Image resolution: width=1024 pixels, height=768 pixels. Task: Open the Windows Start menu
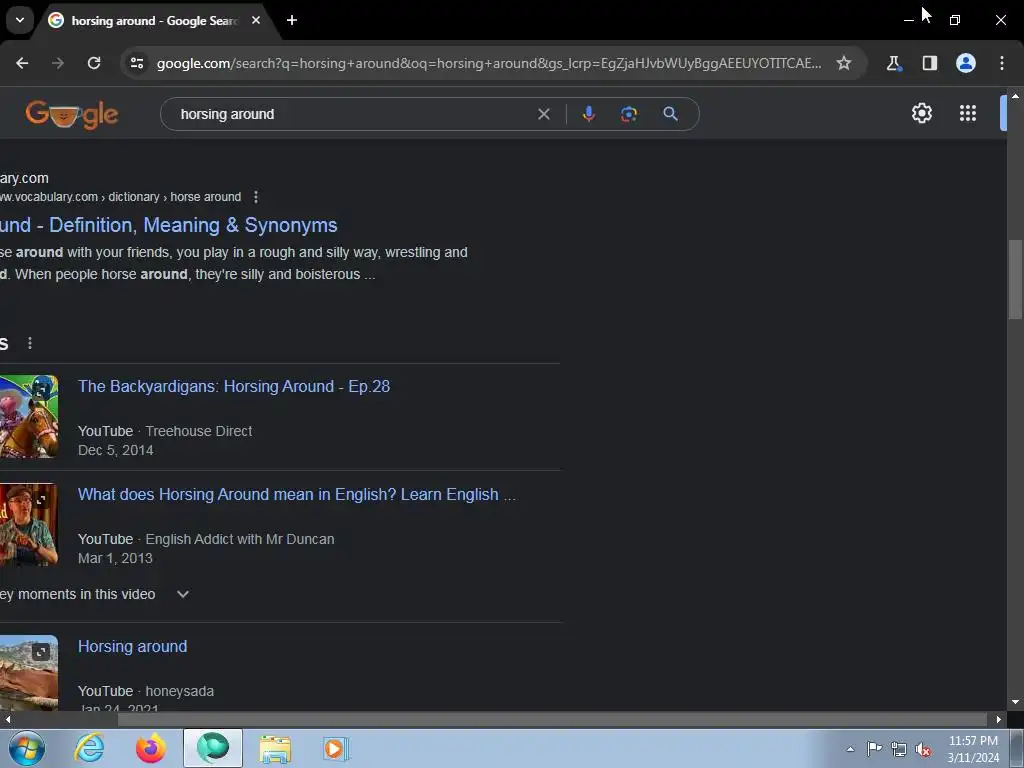point(27,748)
